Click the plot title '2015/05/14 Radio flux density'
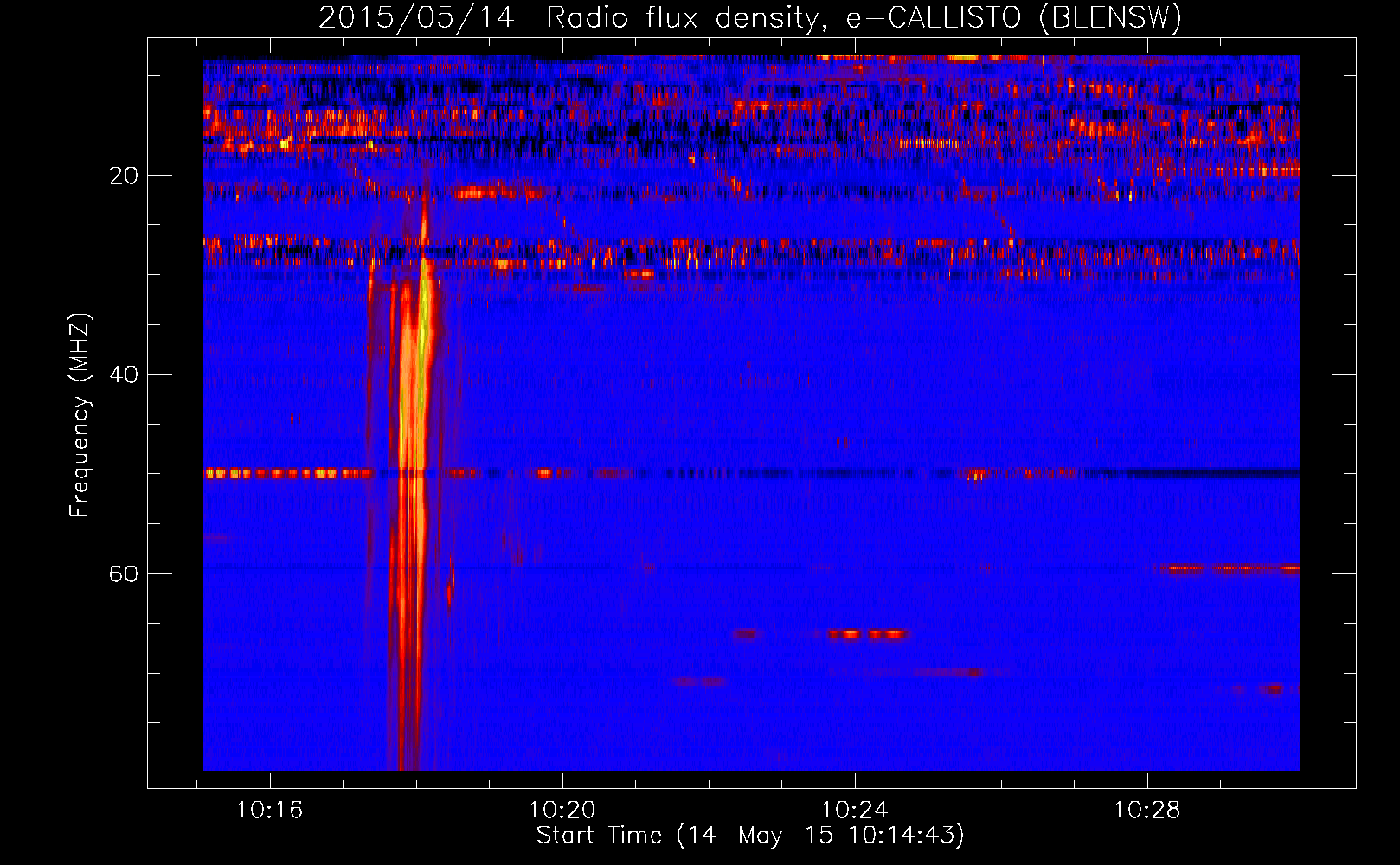Screen dimensions: 1400x865 coord(750,17)
